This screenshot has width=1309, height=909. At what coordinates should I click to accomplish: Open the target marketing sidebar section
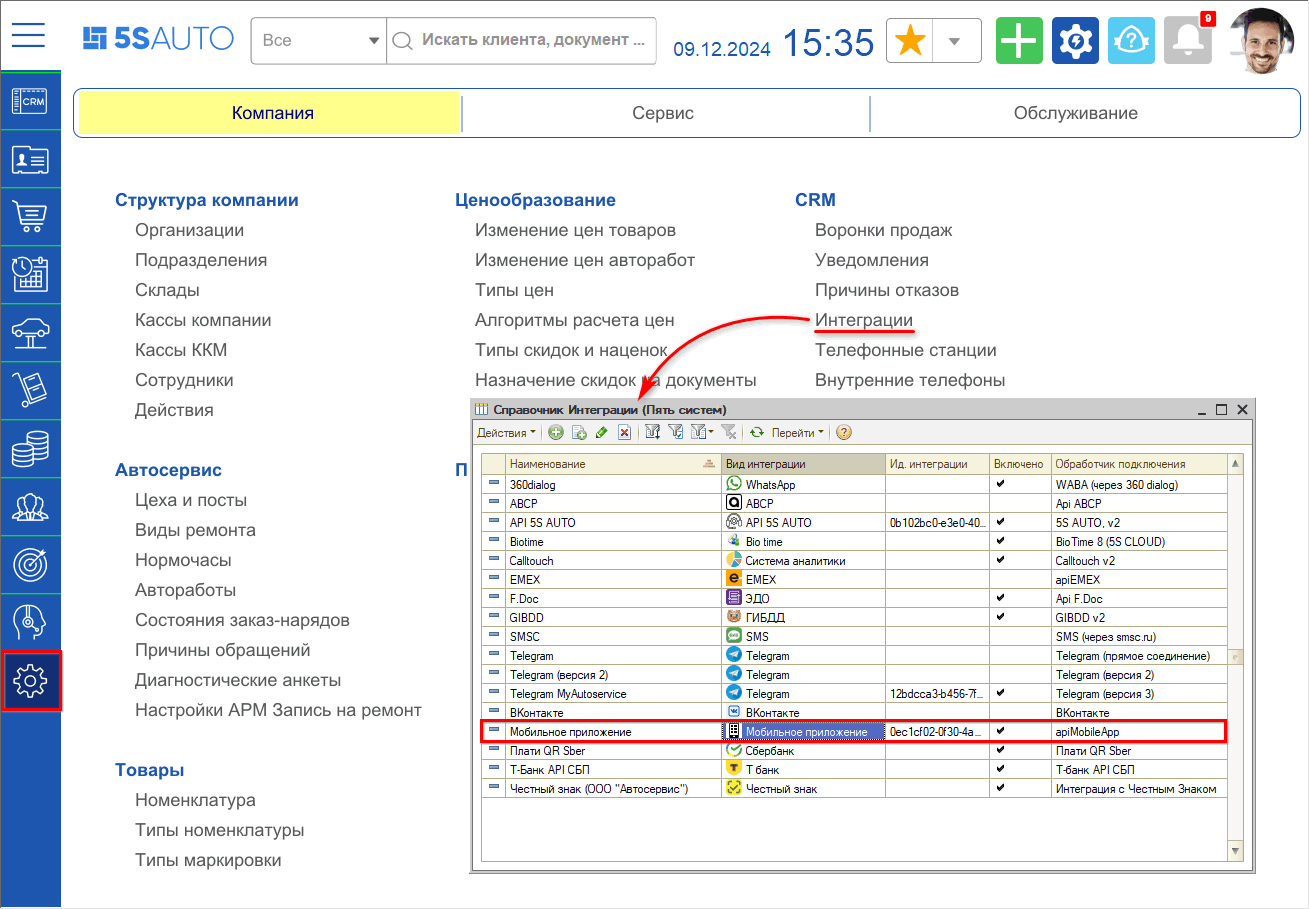tap(30, 565)
